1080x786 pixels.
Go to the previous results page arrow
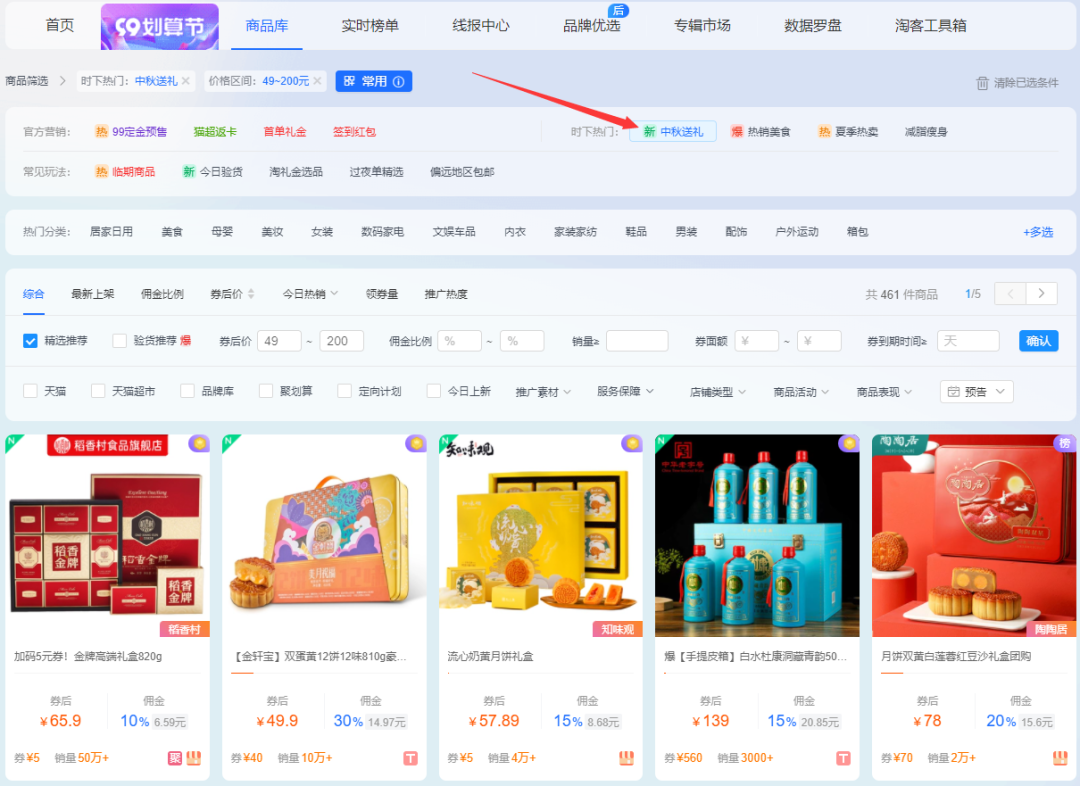(1010, 294)
